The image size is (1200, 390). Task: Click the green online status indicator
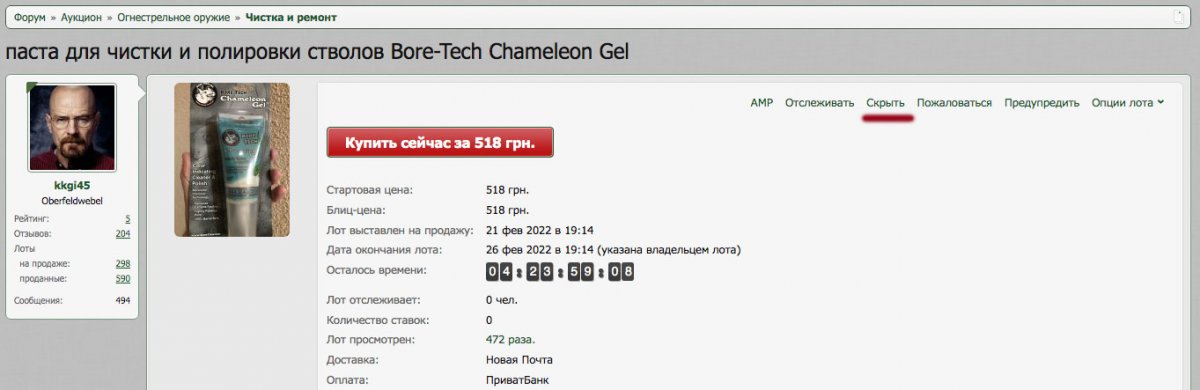[31, 86]
